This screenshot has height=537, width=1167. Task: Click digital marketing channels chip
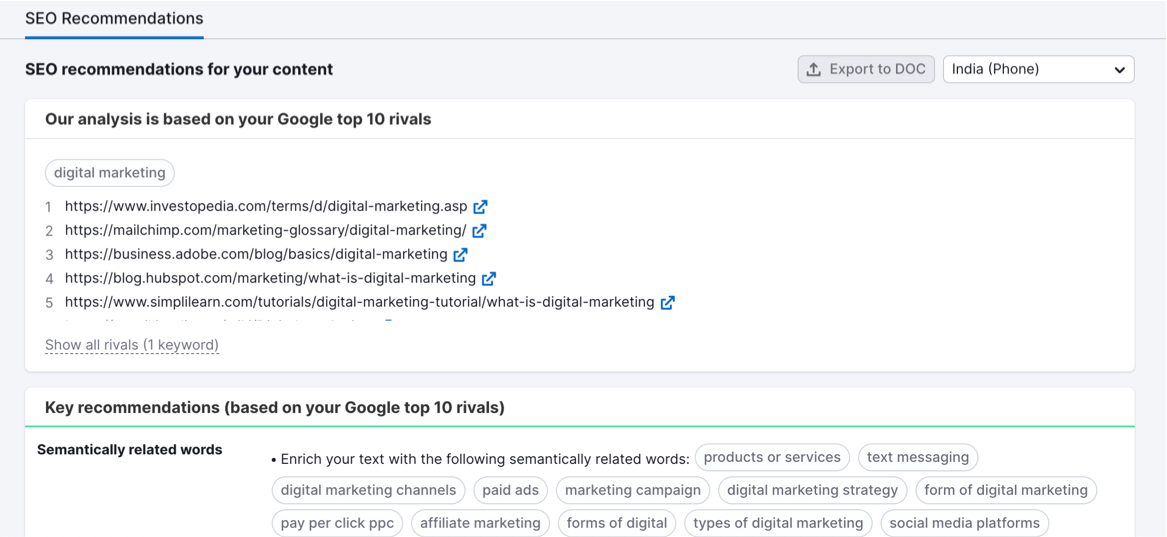(369, 490)
